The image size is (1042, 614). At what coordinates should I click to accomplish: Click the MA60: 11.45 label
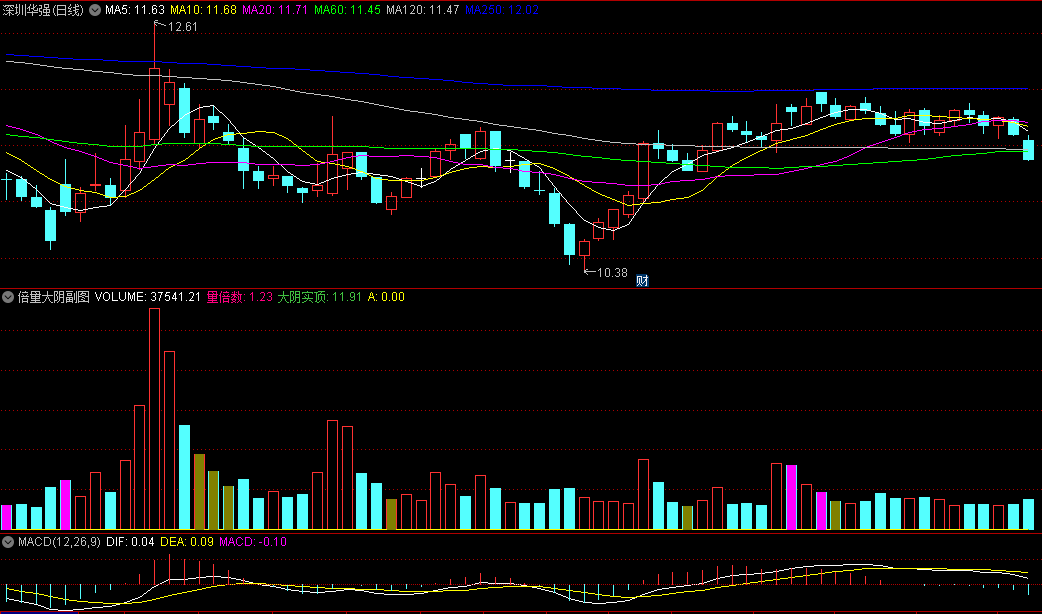point(348,10)
